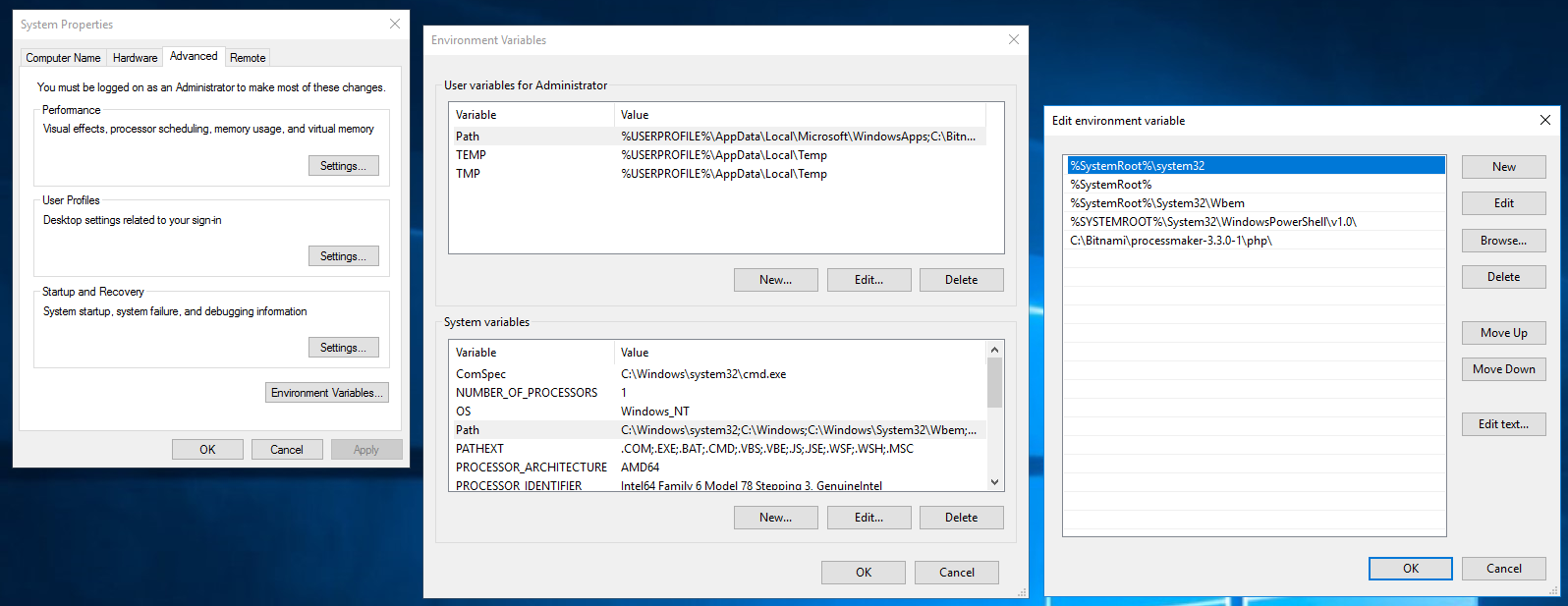Click New under user variables
1568x606 pixels.
click(x=775, y=280)
